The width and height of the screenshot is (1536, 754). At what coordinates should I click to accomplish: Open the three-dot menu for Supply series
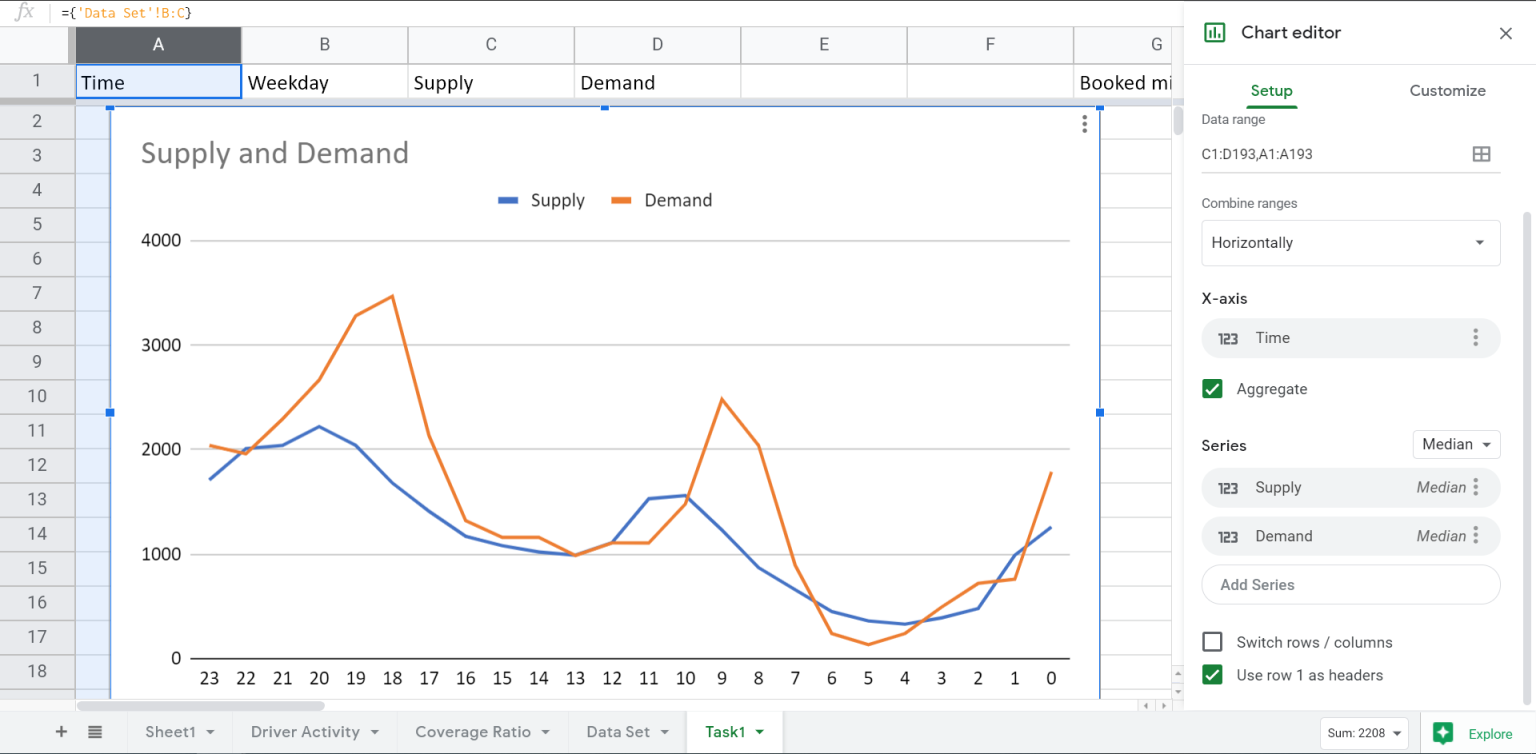click(1477, 487)
